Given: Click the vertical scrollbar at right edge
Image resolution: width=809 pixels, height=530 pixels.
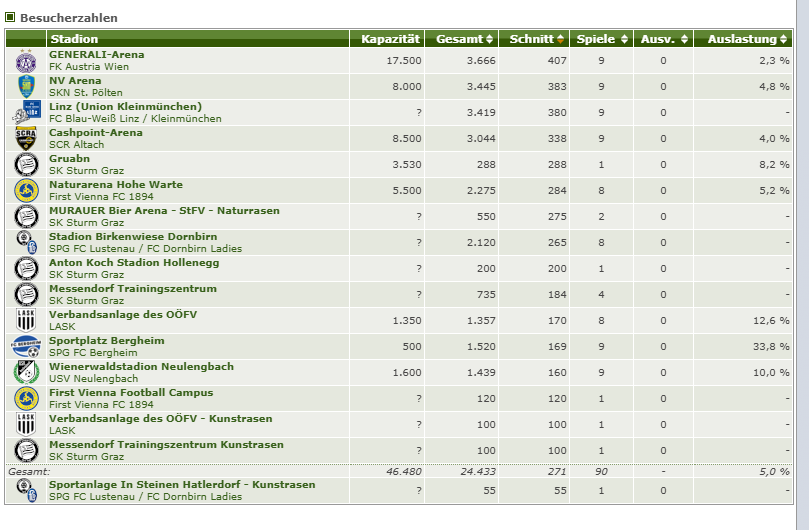Looking at the screenshot, I should [802, 265].
